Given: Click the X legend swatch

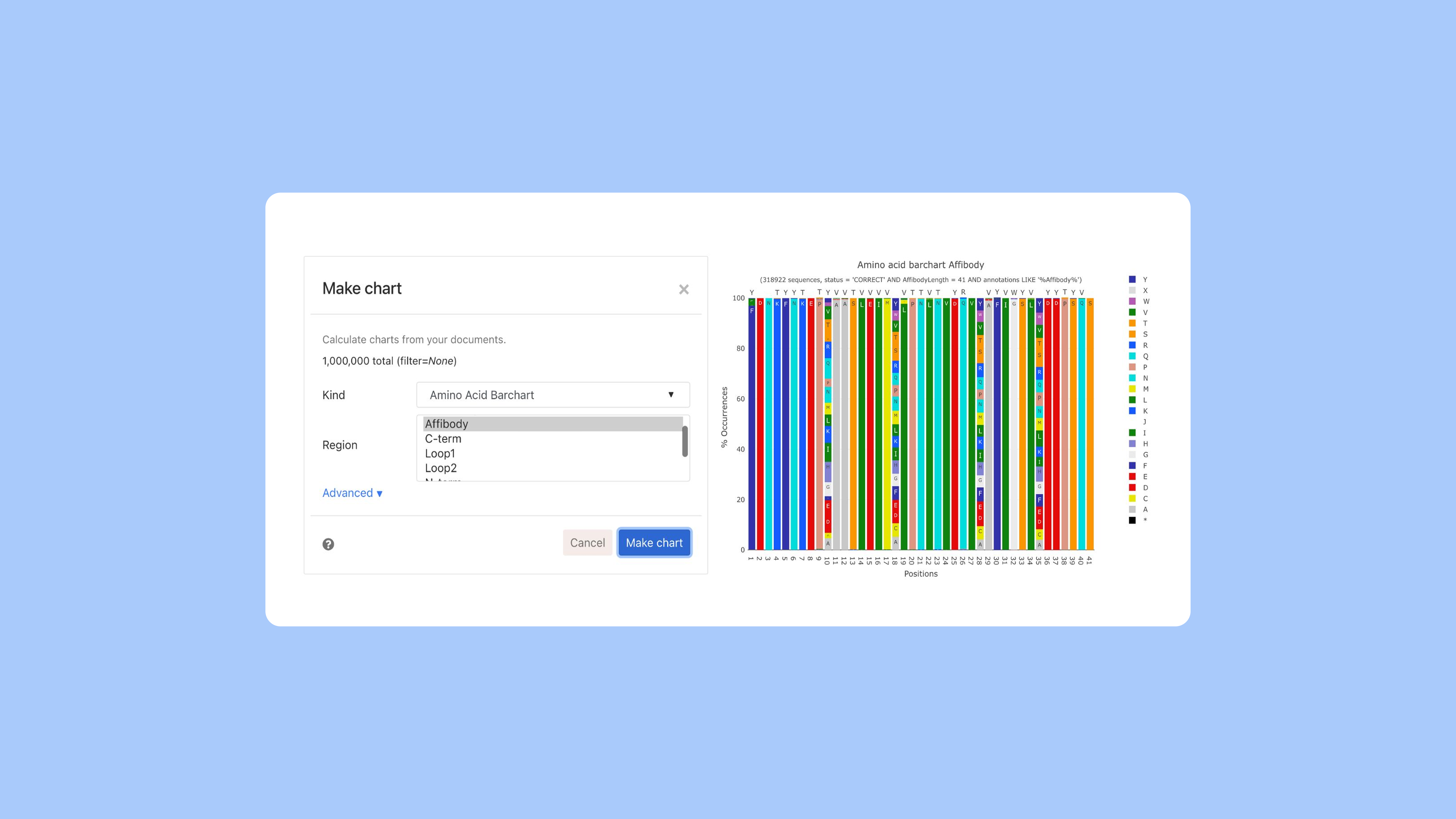Looking at the screenshot, I should 1132,290.
